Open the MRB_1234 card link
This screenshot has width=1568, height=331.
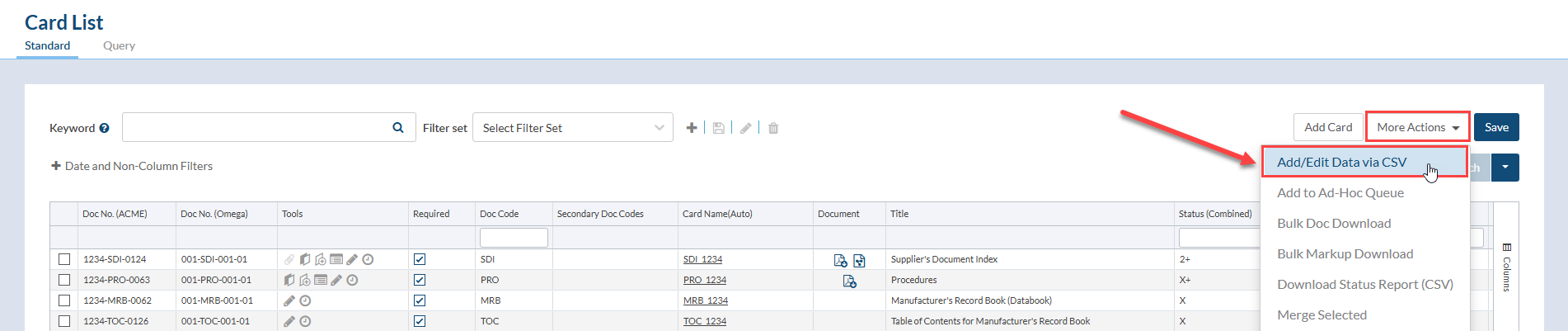[x=706, y=300]
